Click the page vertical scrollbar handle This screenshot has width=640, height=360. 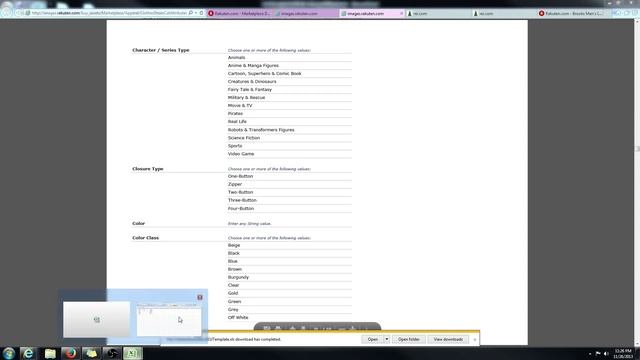point(637,149)
